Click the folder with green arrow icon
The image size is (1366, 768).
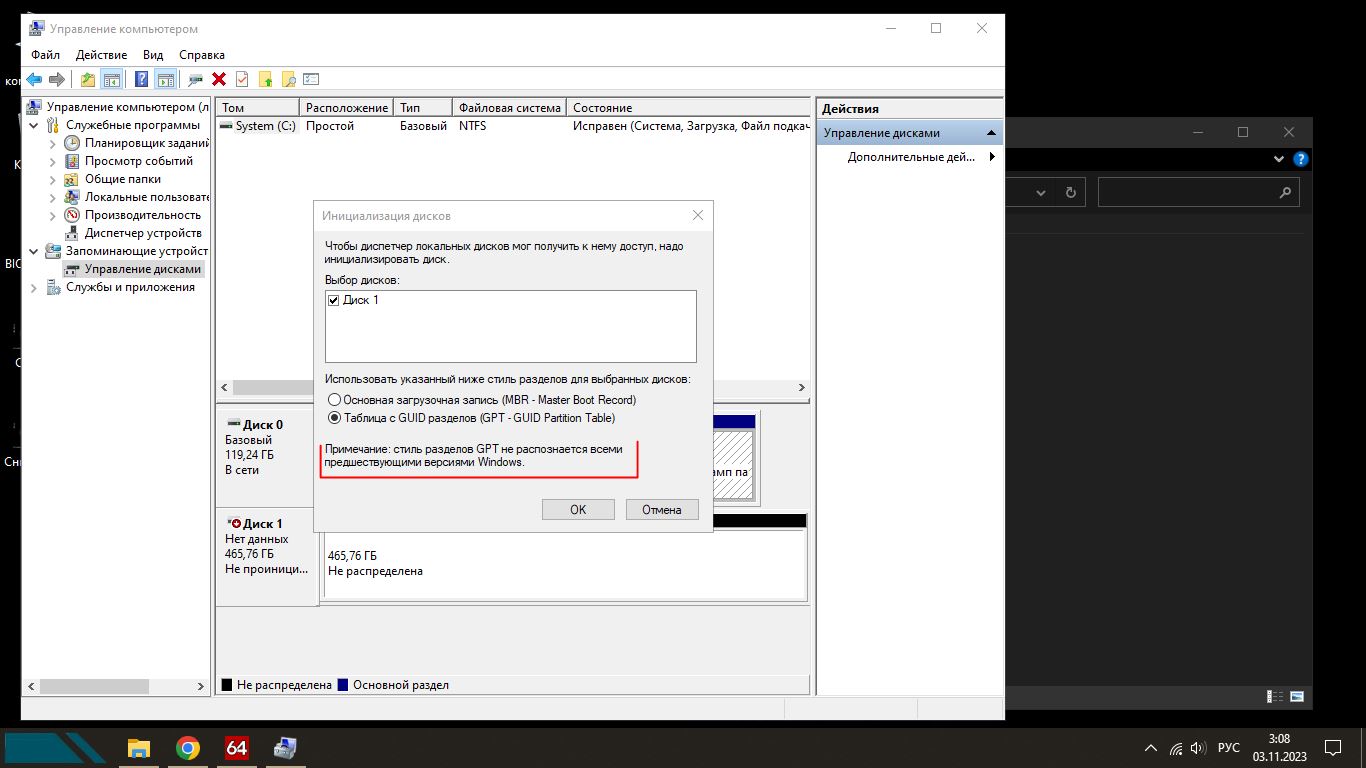266,79
